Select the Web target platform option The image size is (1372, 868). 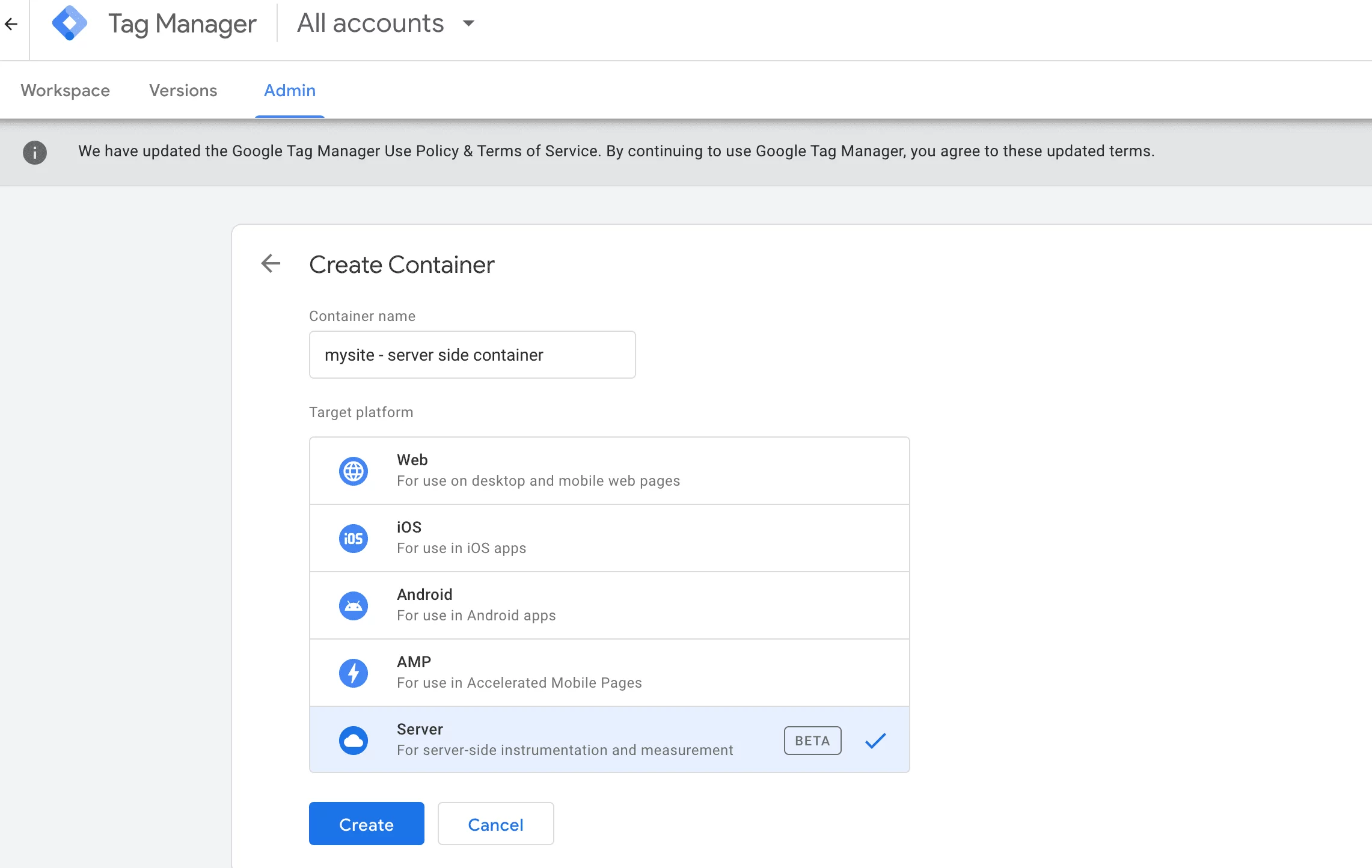coord(610,471)
